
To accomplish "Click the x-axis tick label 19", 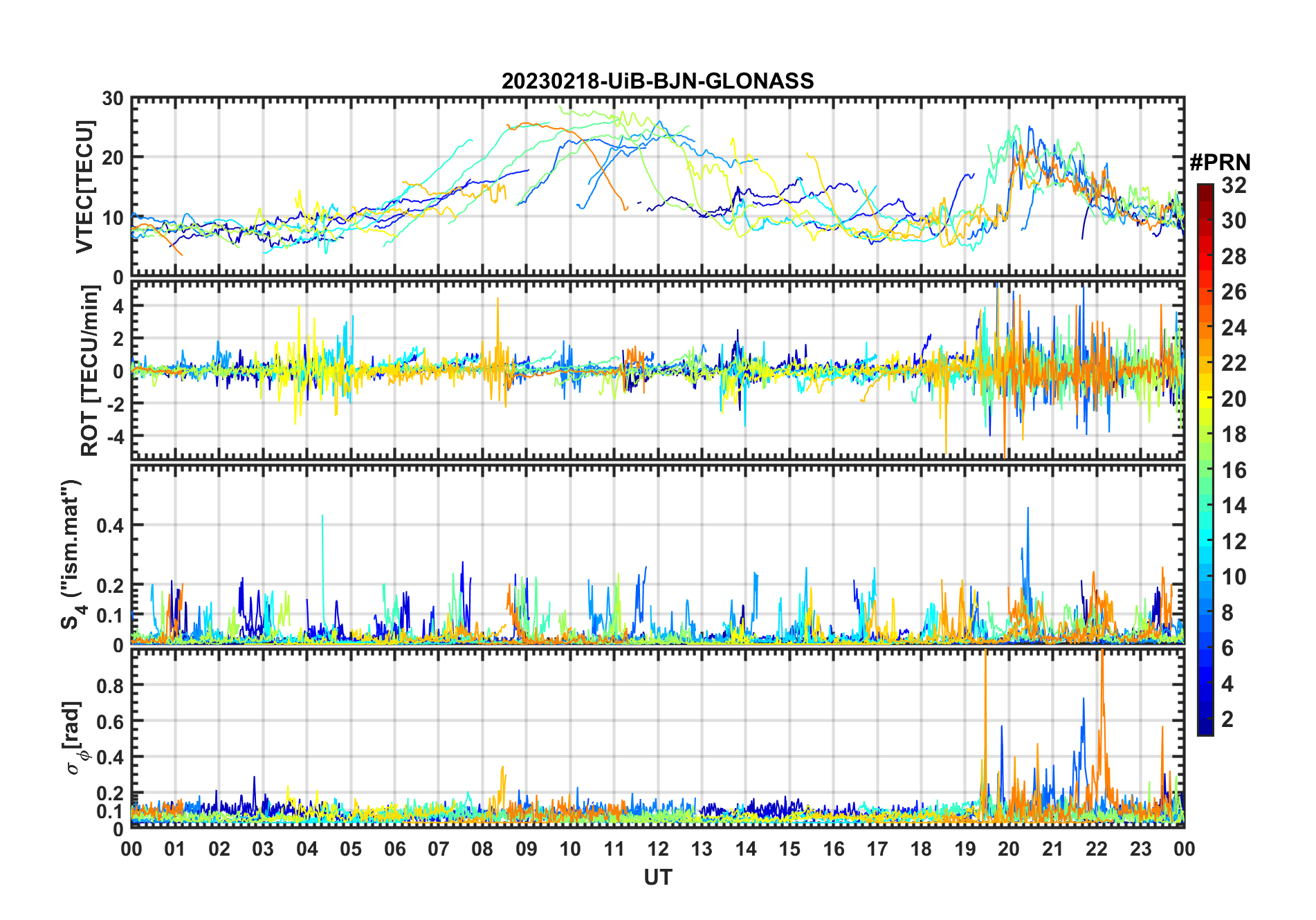I will click(x=965, y=849).
